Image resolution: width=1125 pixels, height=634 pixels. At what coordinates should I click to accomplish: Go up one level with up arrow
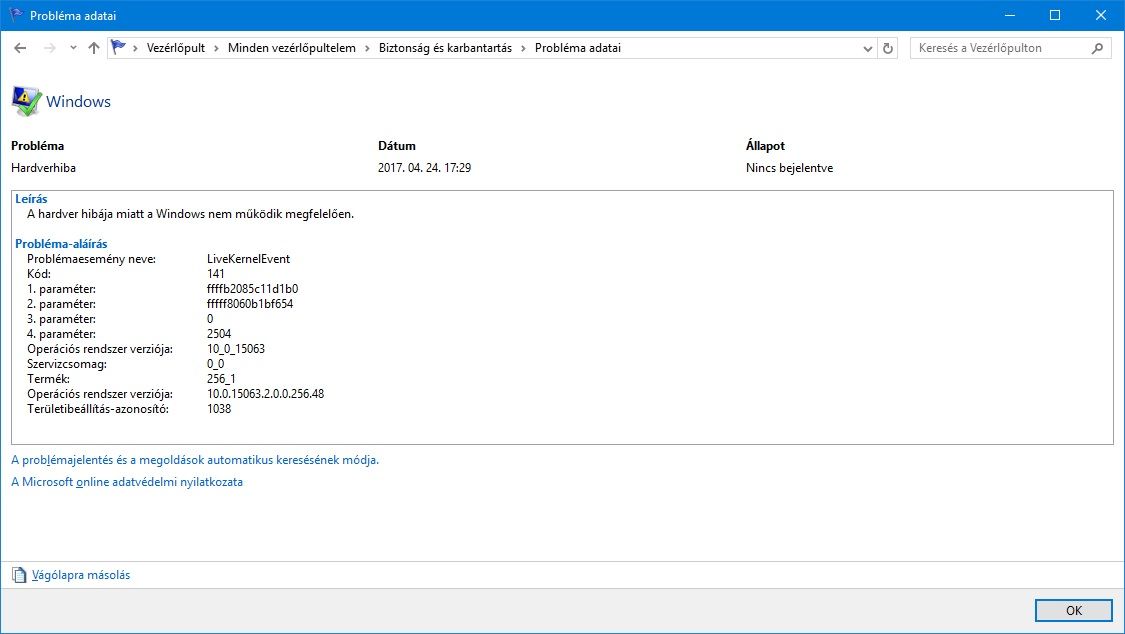coord(93,48)
